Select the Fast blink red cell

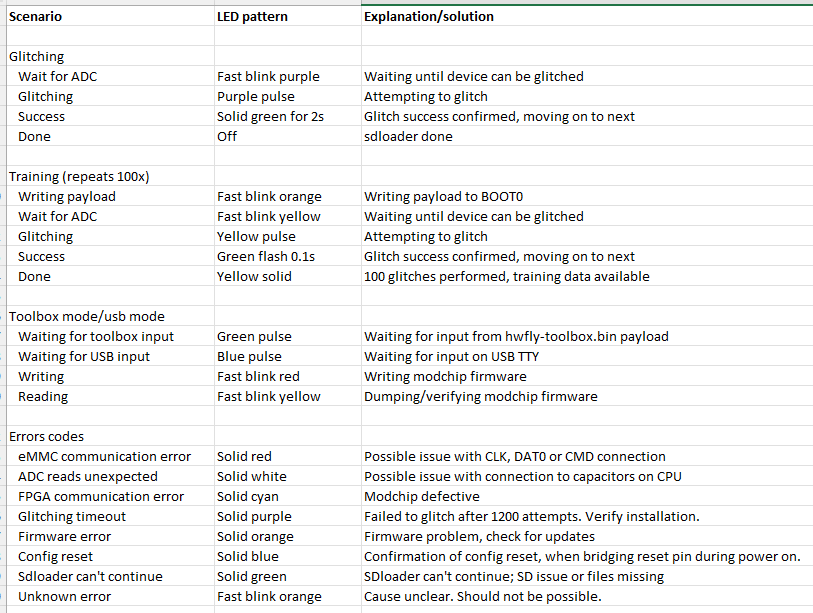pos(288,377)
